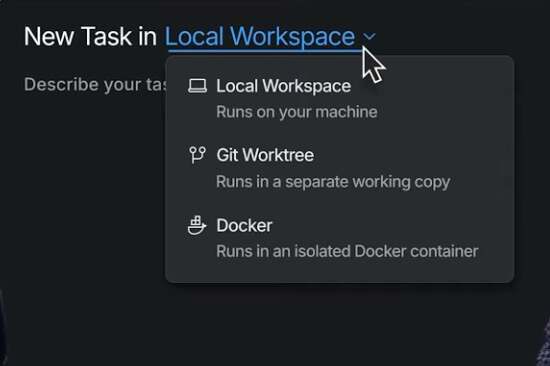
Task: Click 'Runs on your machine' description
Action: pyautogui.click(x=297, y=112)
